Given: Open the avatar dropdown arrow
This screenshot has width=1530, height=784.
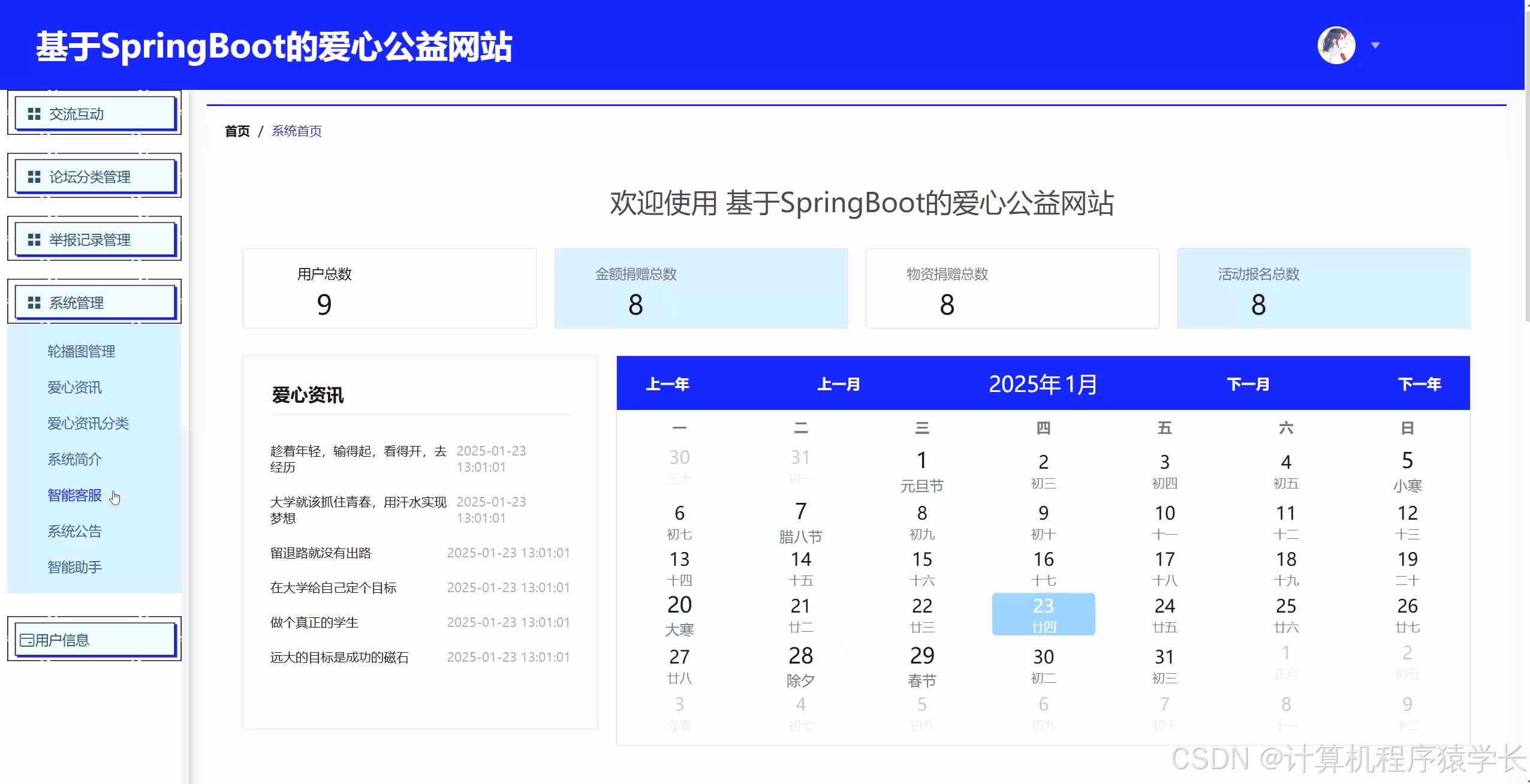Looking at the screenshot, I should [x=1375, y=46].
